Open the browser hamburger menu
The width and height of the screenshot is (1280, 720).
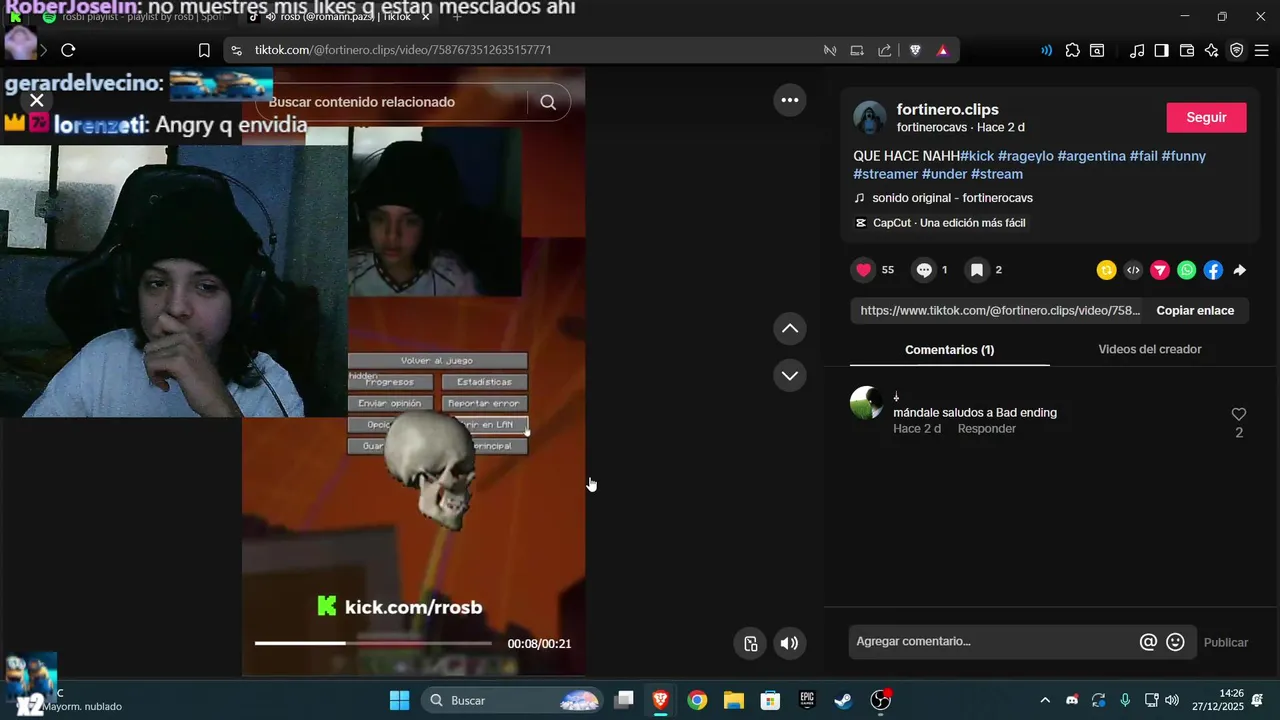point(1261,50)
